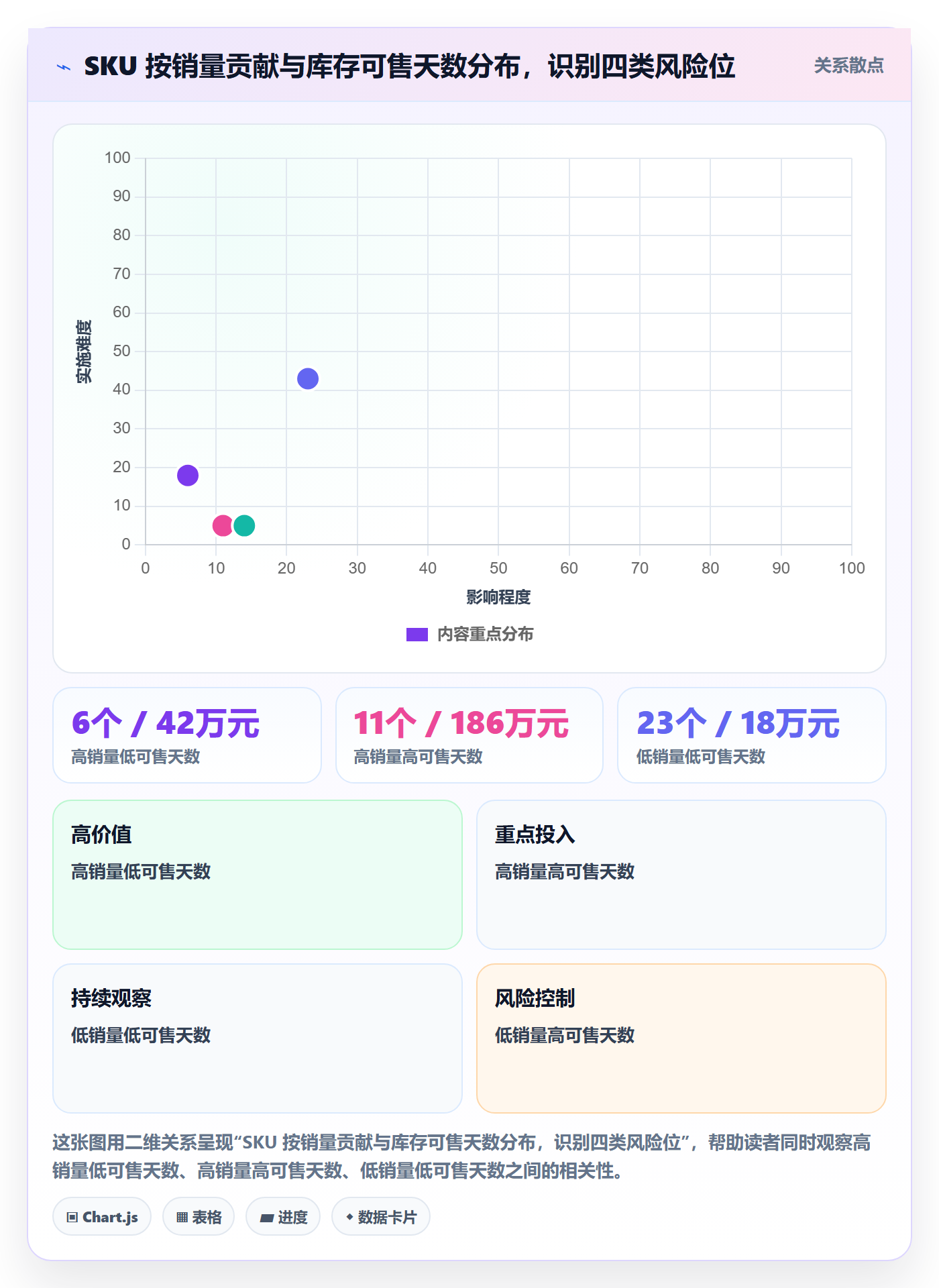Click 低销量低可售天数 label under 23个 card
The image size is (939, 1288).
click(701, 757)
